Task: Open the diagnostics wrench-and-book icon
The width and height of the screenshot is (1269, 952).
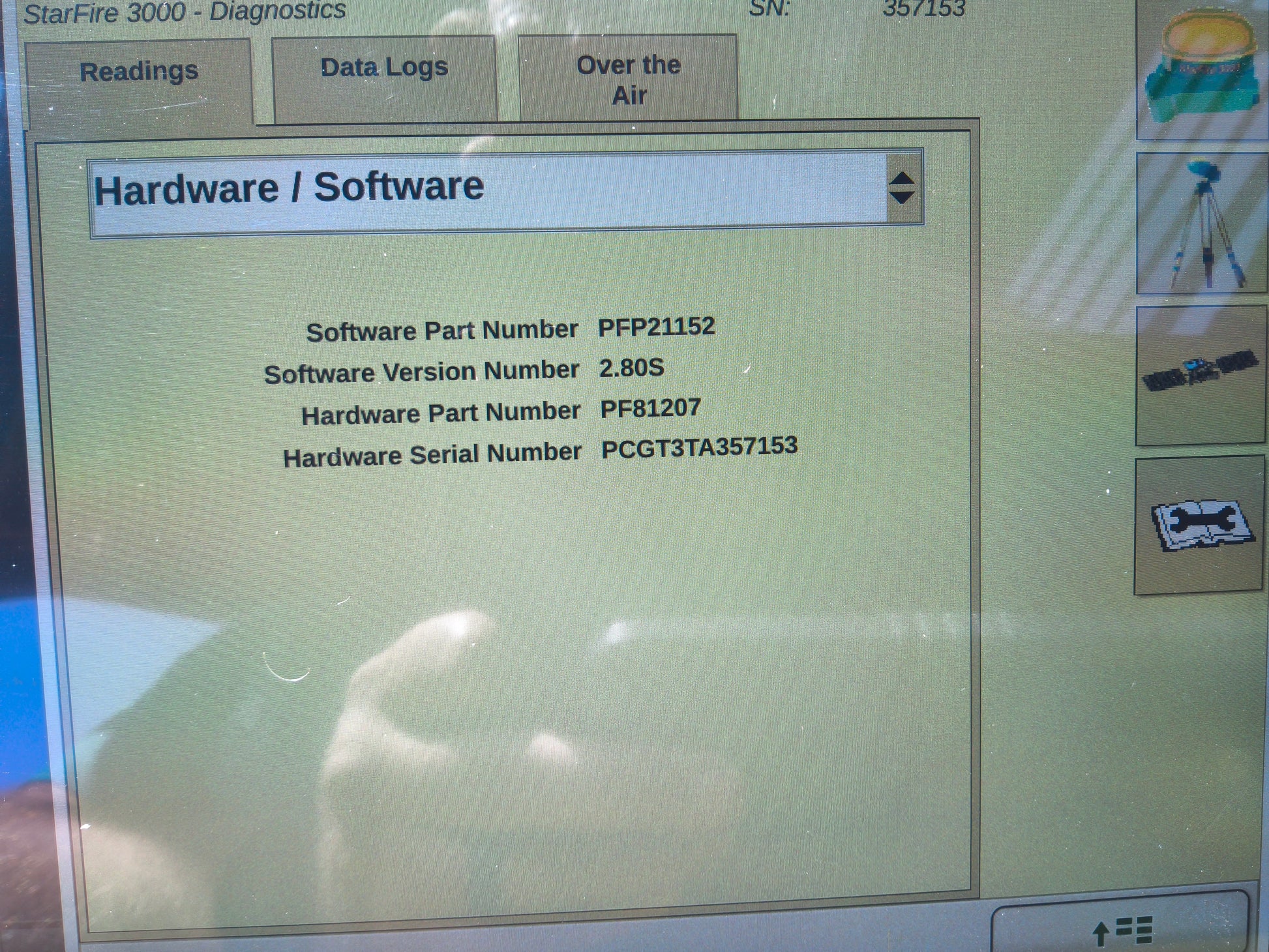Action: pos(1200,525)
